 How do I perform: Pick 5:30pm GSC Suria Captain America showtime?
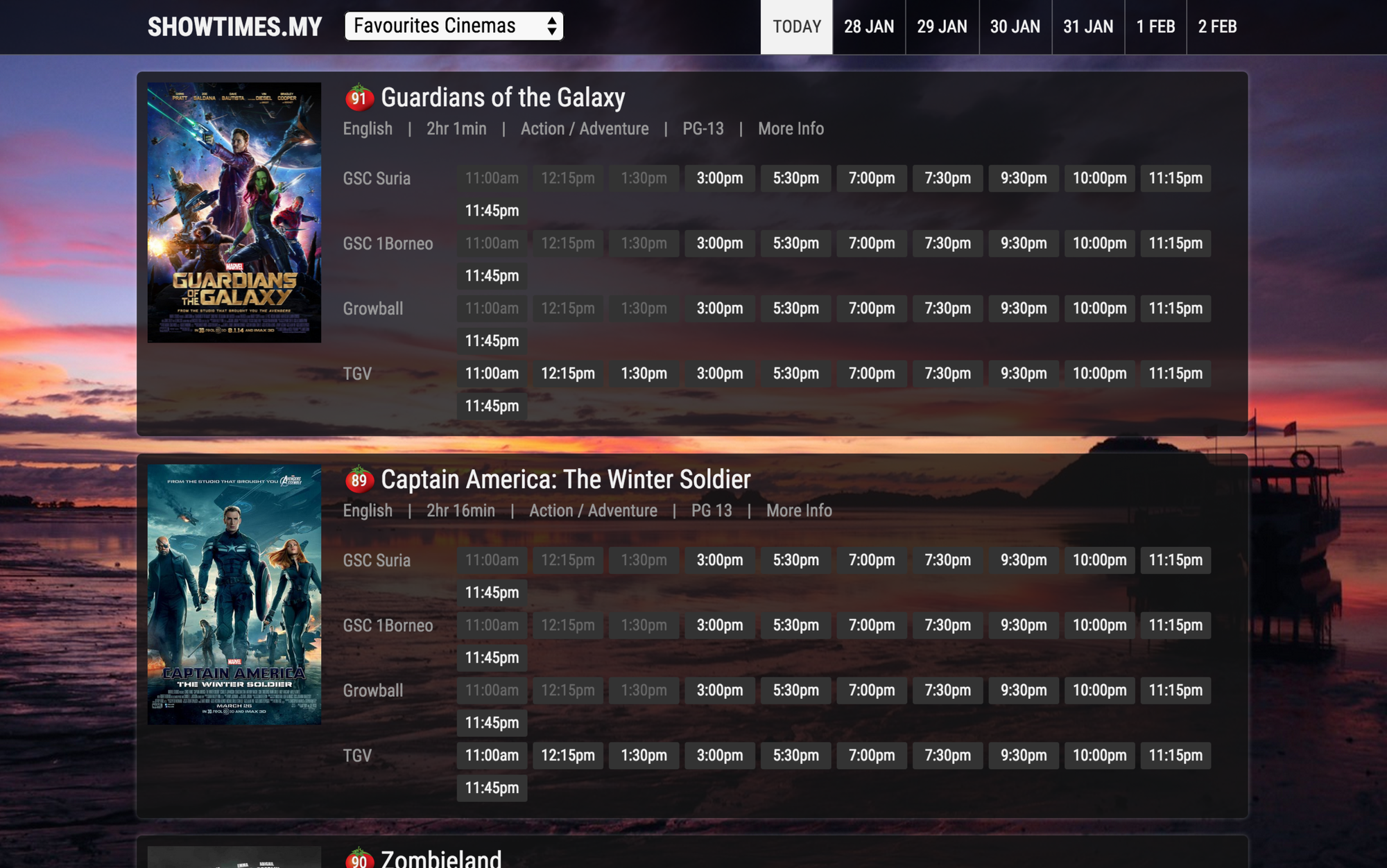(795, 560)
